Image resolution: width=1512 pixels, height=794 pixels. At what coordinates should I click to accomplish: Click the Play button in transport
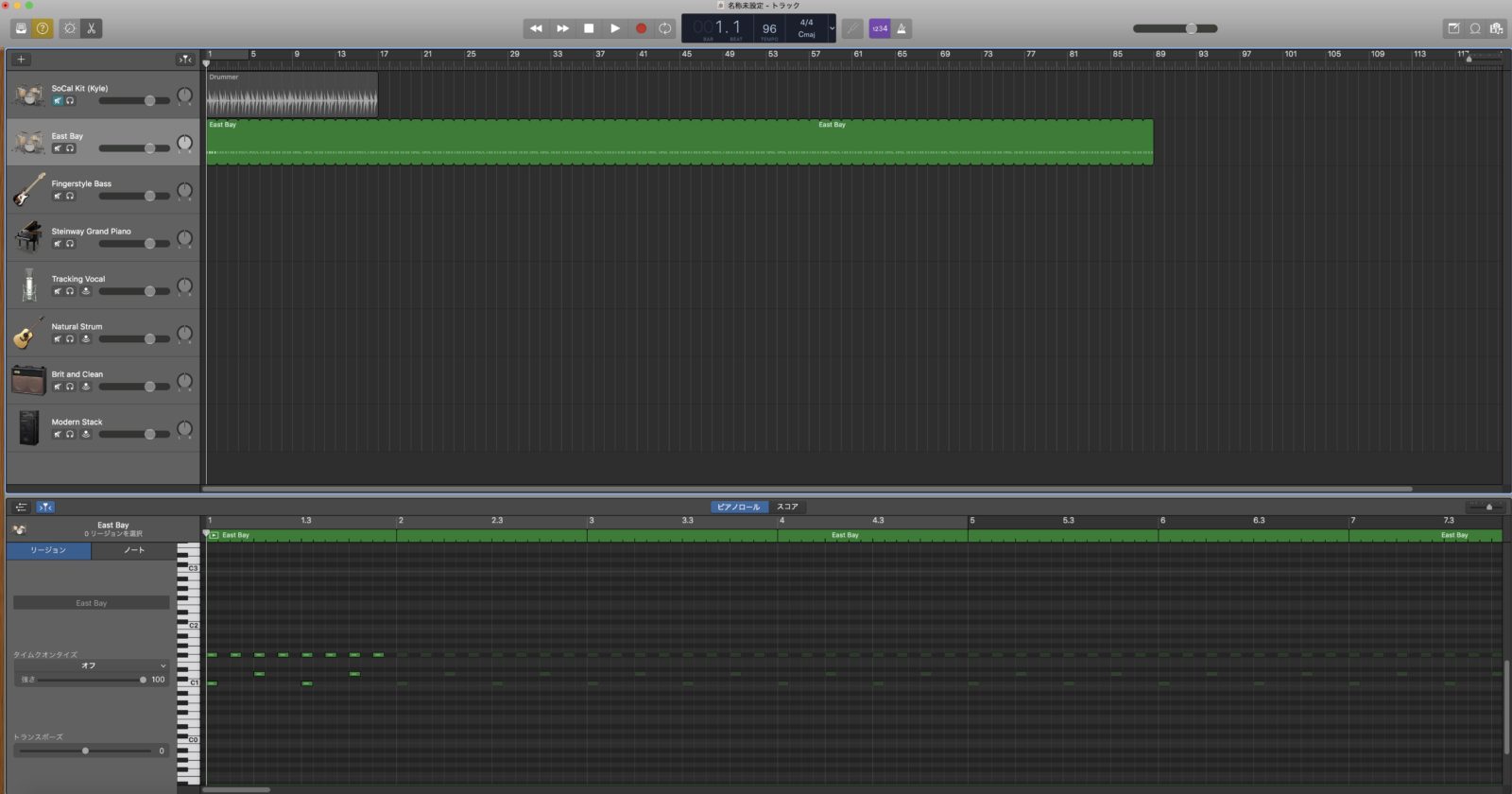615,28
